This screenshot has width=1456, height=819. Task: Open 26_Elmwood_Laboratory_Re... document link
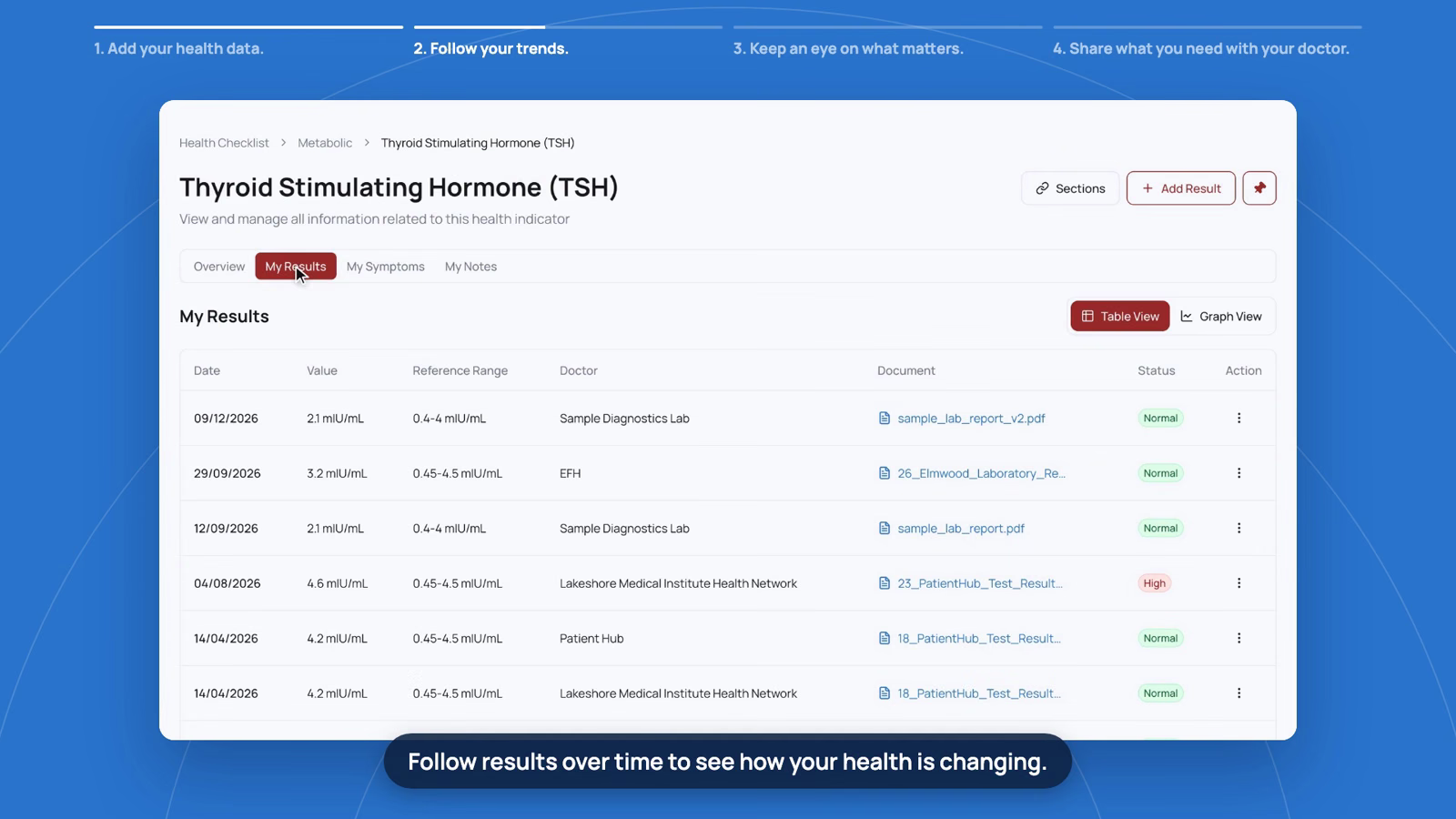(981, 473)
